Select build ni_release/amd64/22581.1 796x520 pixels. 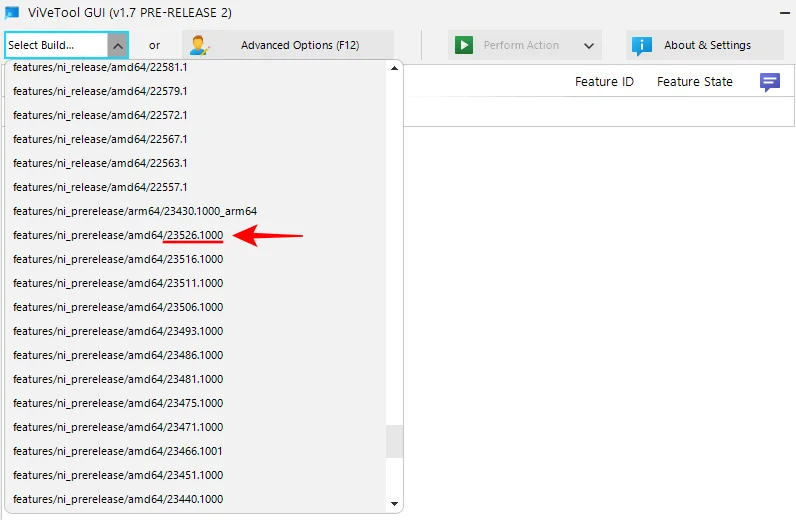[x=195, y=67]
